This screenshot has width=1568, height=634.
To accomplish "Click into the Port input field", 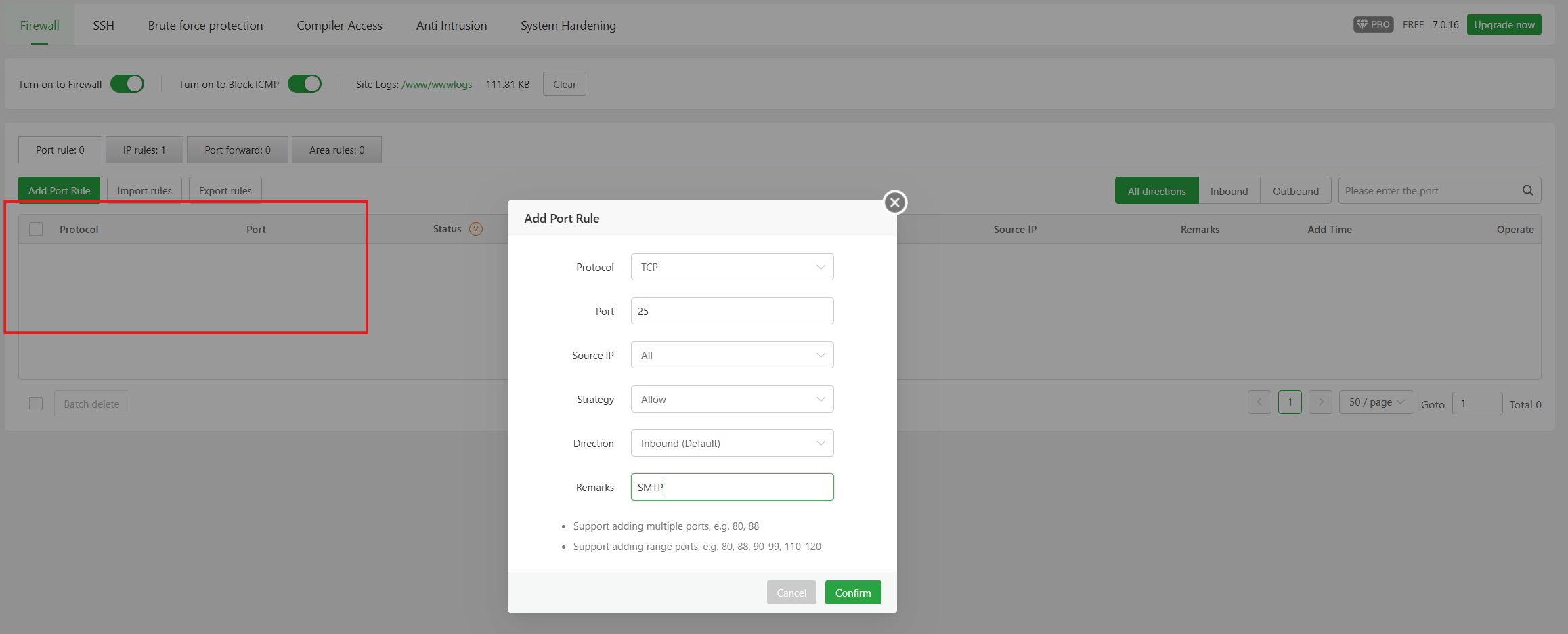I will (x=732, y=311).
